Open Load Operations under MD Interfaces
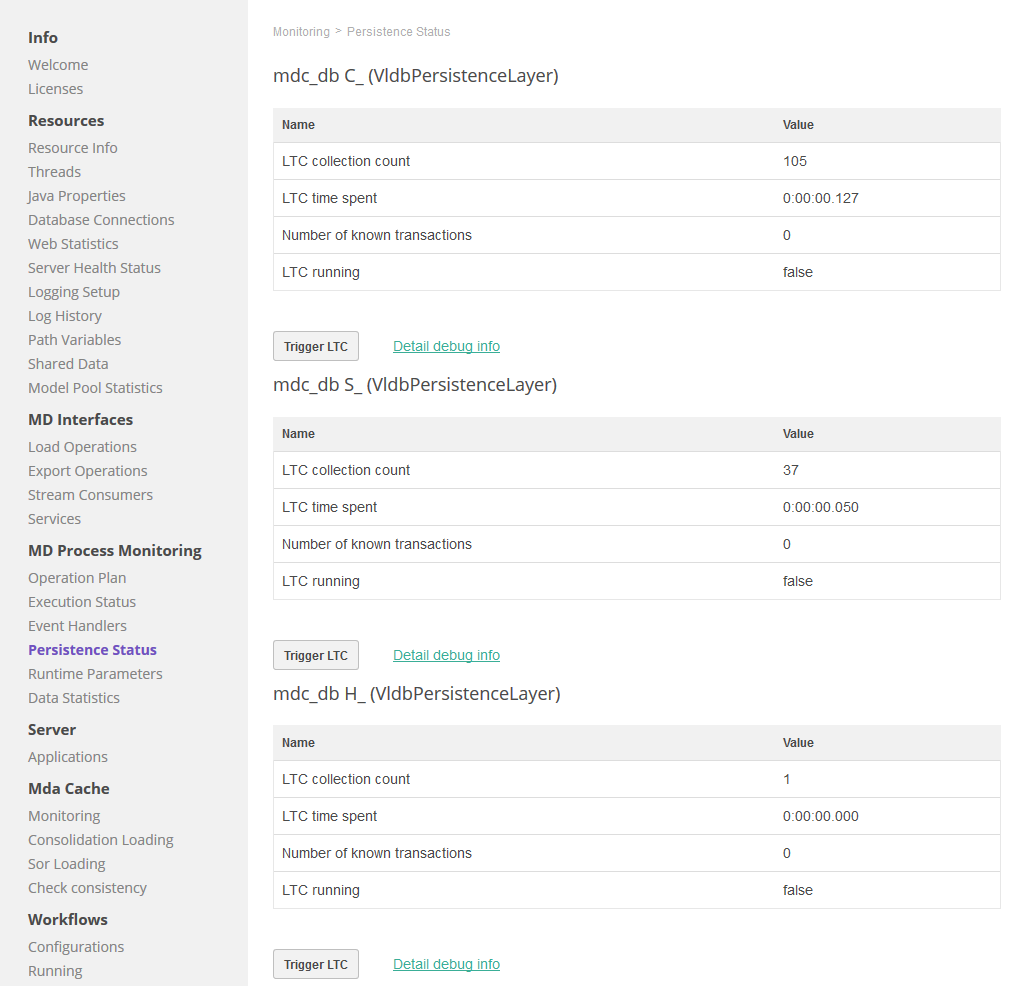This screenshot has width=1023, height=986. click(x=82, y=446)
